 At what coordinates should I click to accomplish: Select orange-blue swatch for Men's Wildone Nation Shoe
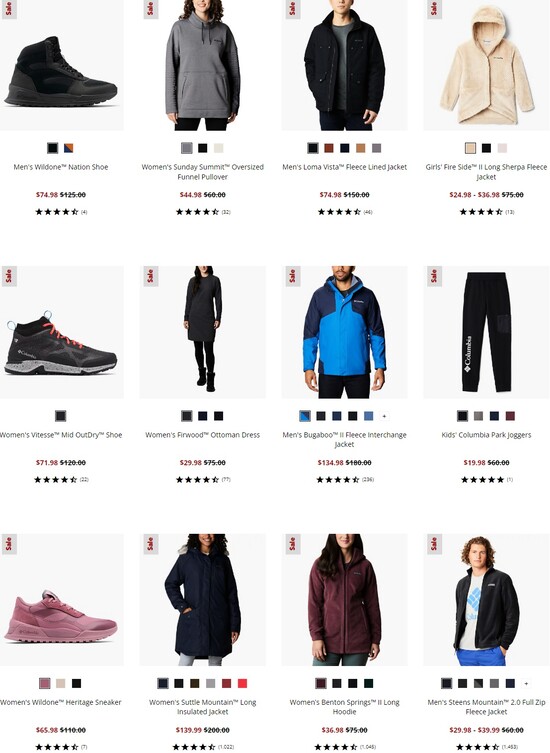68,148
